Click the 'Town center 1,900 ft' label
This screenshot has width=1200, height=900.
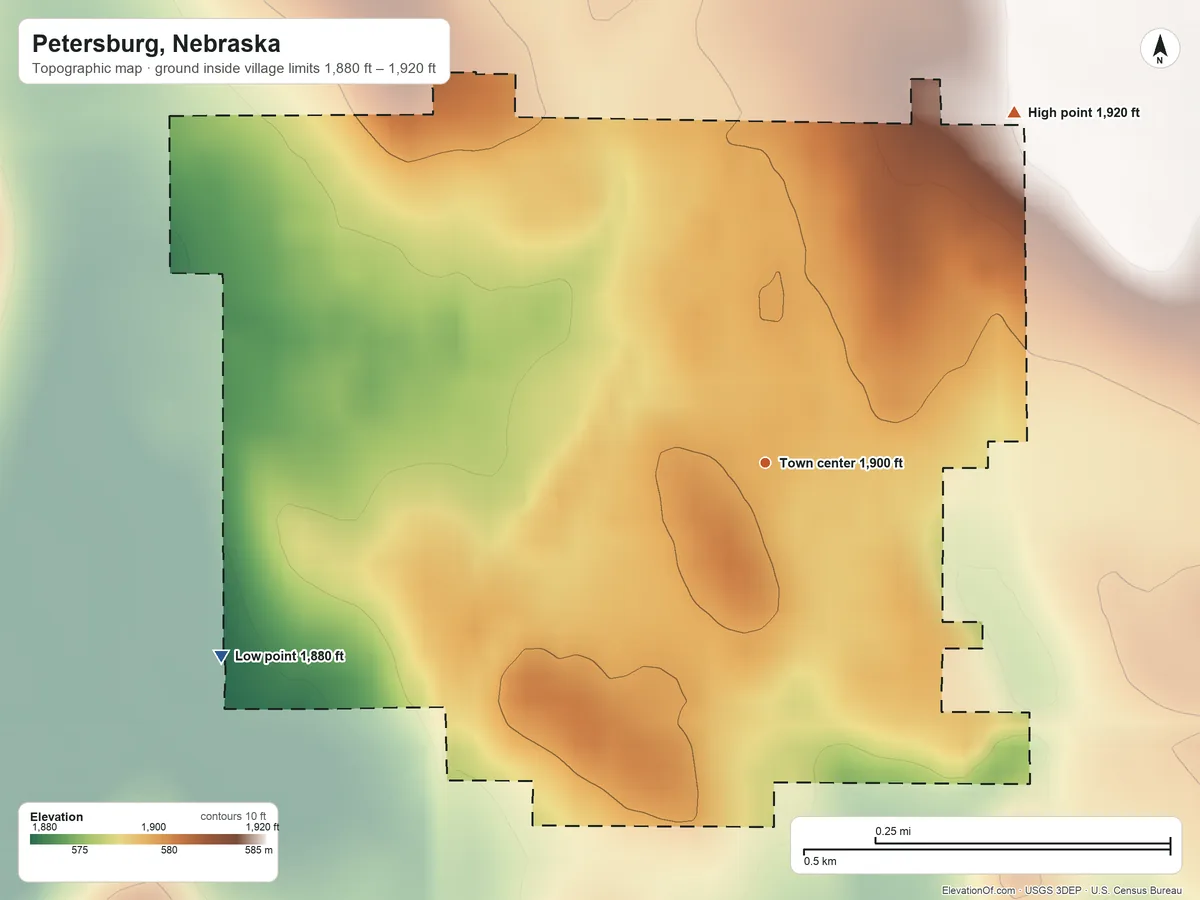[x=841, y=463]
